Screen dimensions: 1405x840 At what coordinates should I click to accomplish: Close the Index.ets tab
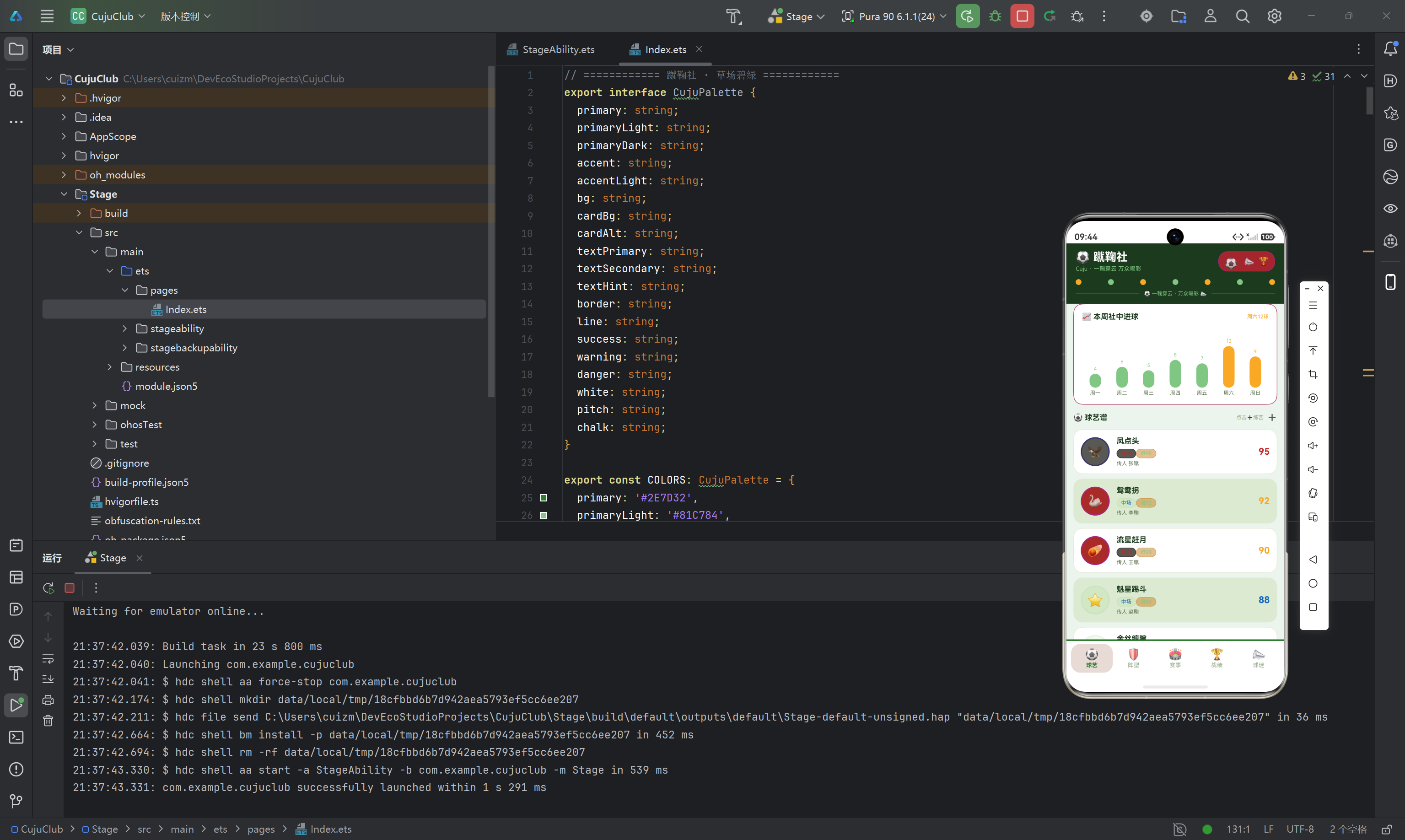pyautogui.click(x=699, y=49)
